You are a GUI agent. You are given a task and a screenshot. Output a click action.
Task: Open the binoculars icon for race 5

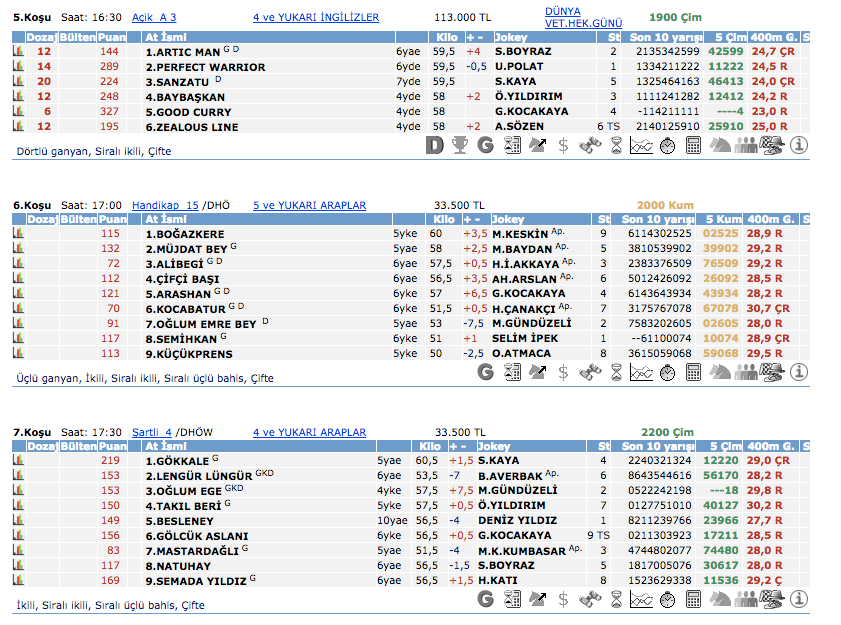590,146
